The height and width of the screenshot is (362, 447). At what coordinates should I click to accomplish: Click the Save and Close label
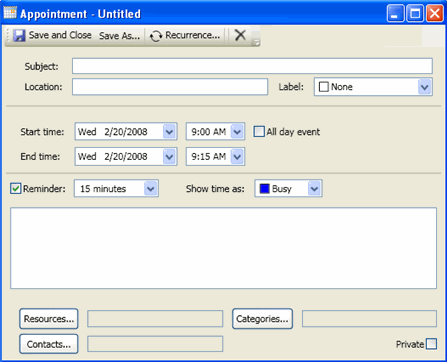click(x=60, y=35)
